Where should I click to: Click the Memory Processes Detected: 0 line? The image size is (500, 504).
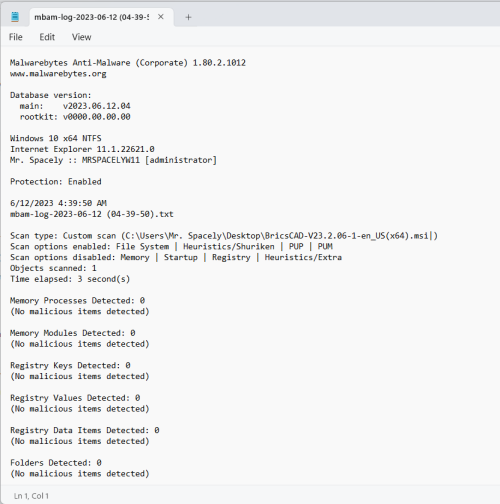click(77, 301)
